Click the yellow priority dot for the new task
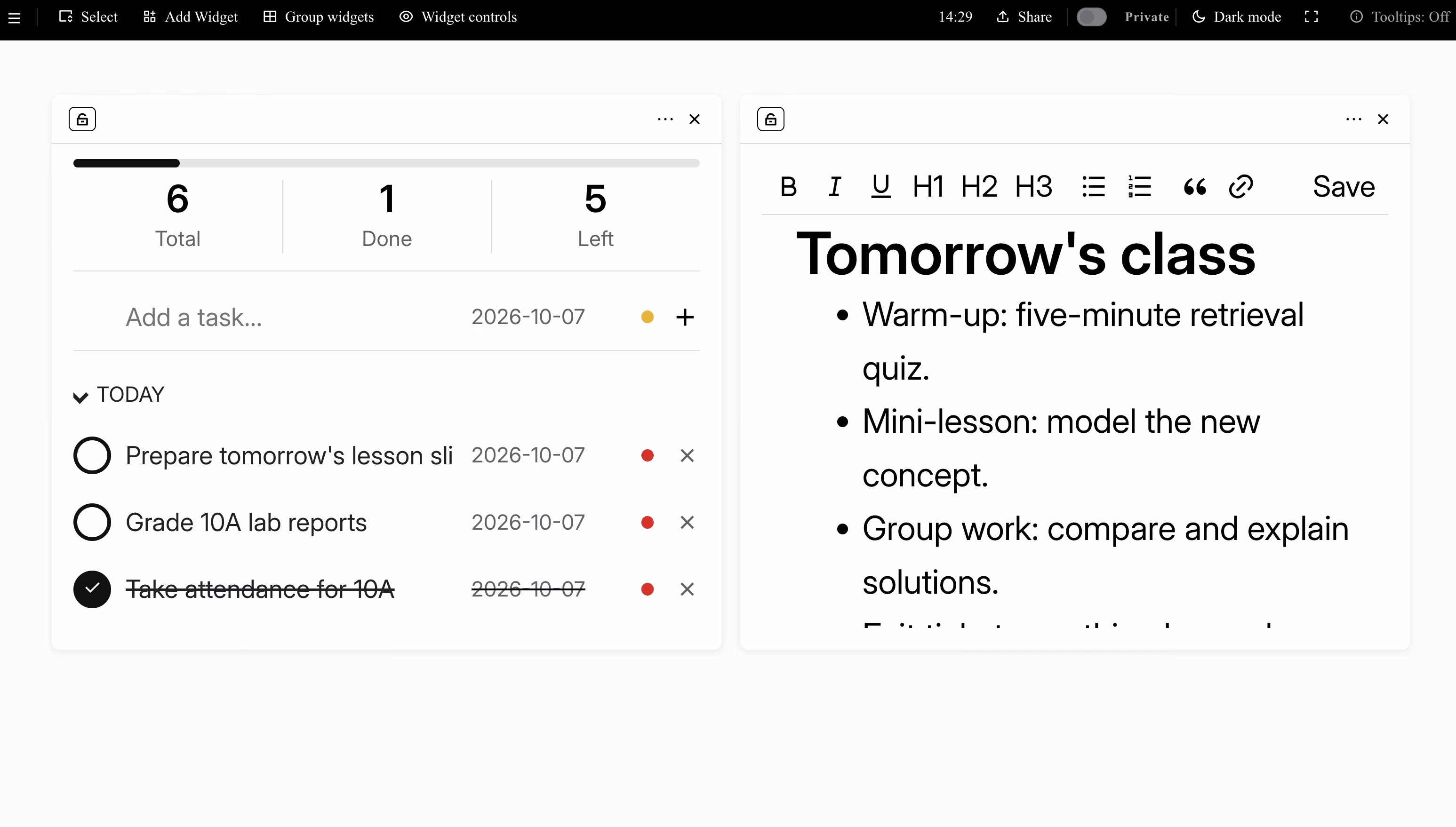 click(x=647, y=317)
